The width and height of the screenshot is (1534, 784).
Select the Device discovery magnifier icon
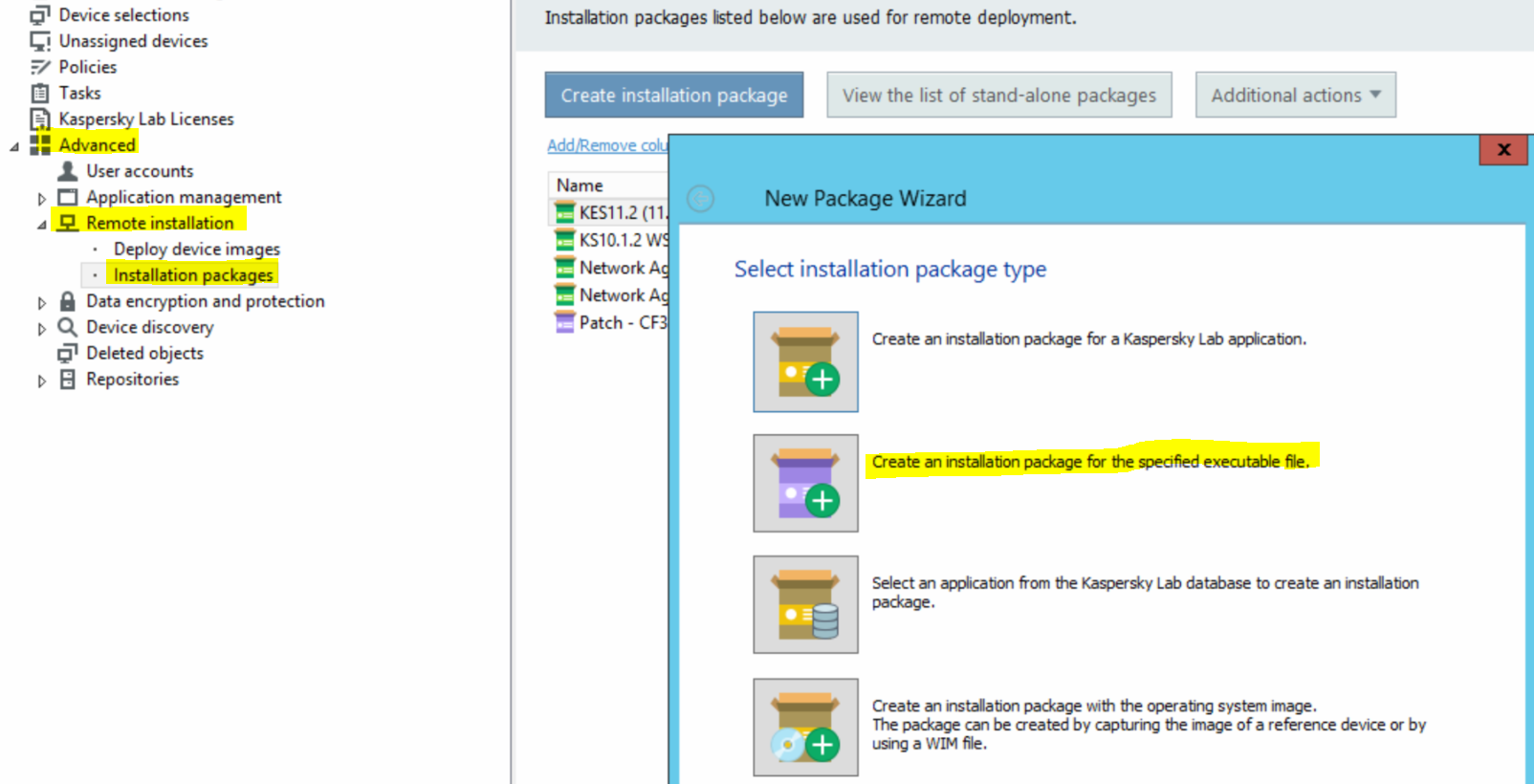(67, 327)
